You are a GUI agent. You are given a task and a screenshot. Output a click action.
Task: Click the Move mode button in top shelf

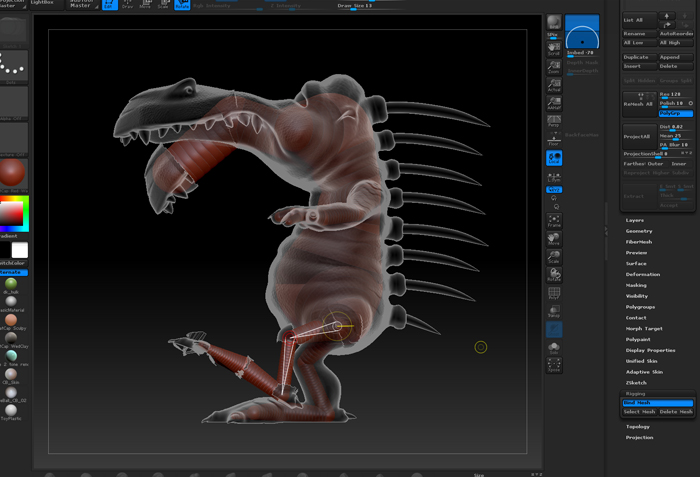(x=145, y=4)
